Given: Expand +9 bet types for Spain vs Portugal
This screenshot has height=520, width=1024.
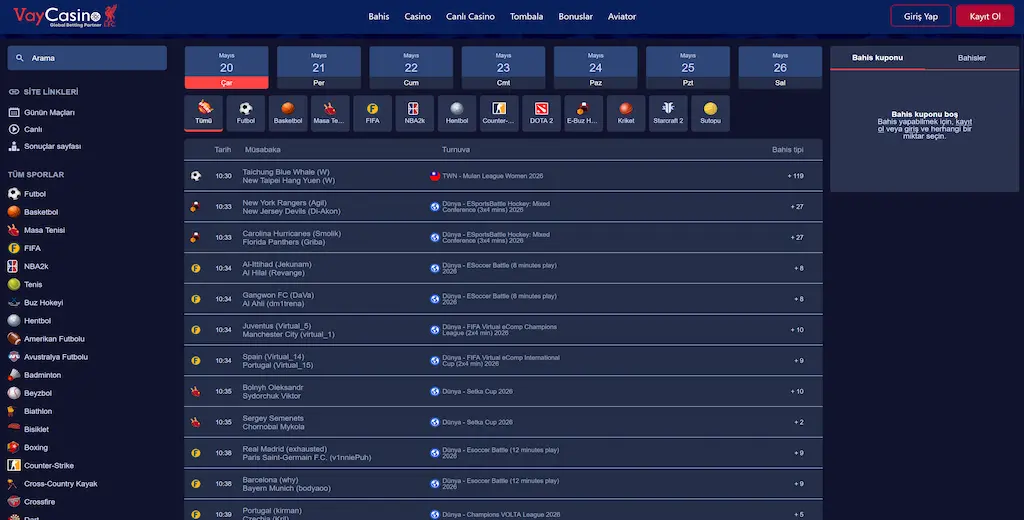Looking at the screenshot, I should tap(799, 361).
